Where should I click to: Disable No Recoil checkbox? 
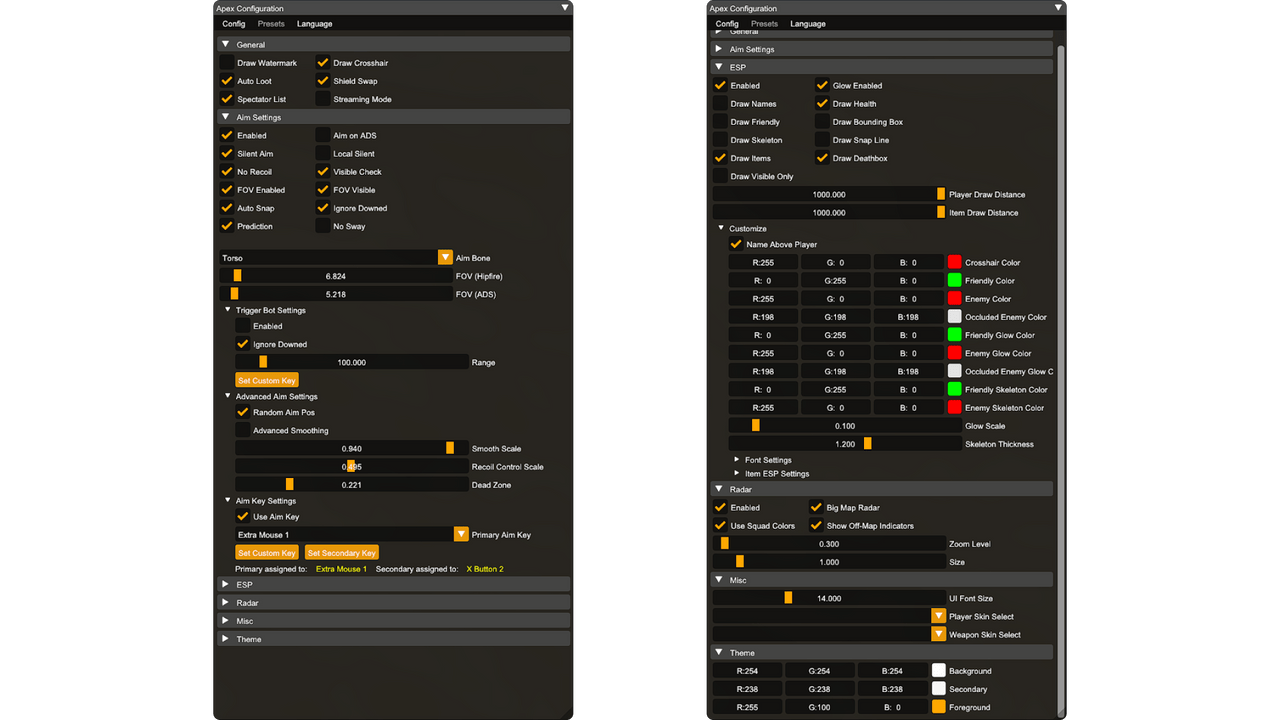[227, 171]
